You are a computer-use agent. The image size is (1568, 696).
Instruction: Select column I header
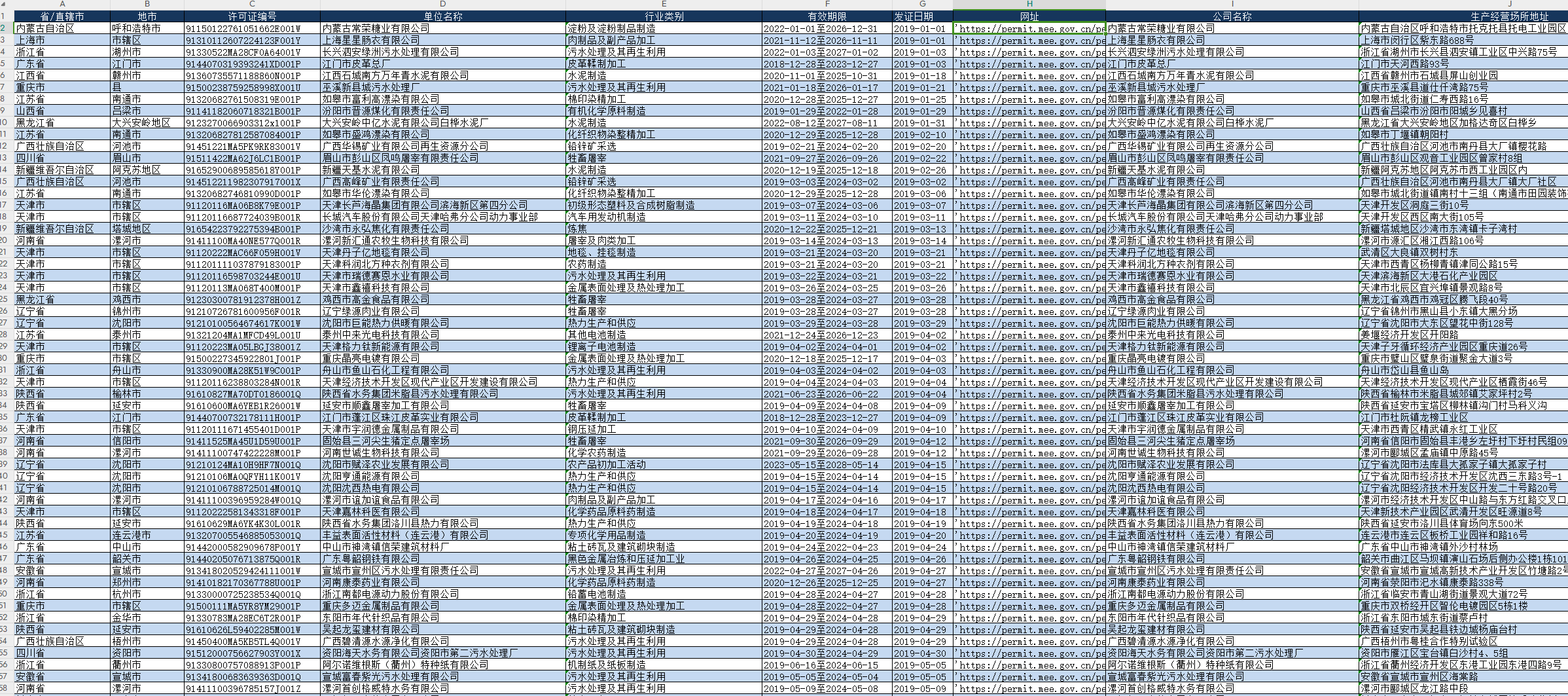coord(1232,5)
